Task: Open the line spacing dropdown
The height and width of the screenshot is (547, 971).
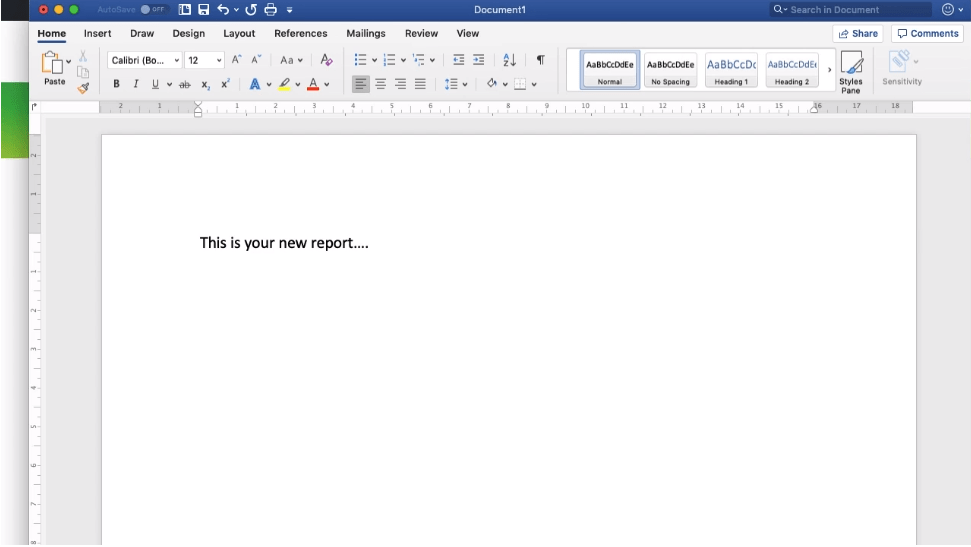Action: point(455,84)
